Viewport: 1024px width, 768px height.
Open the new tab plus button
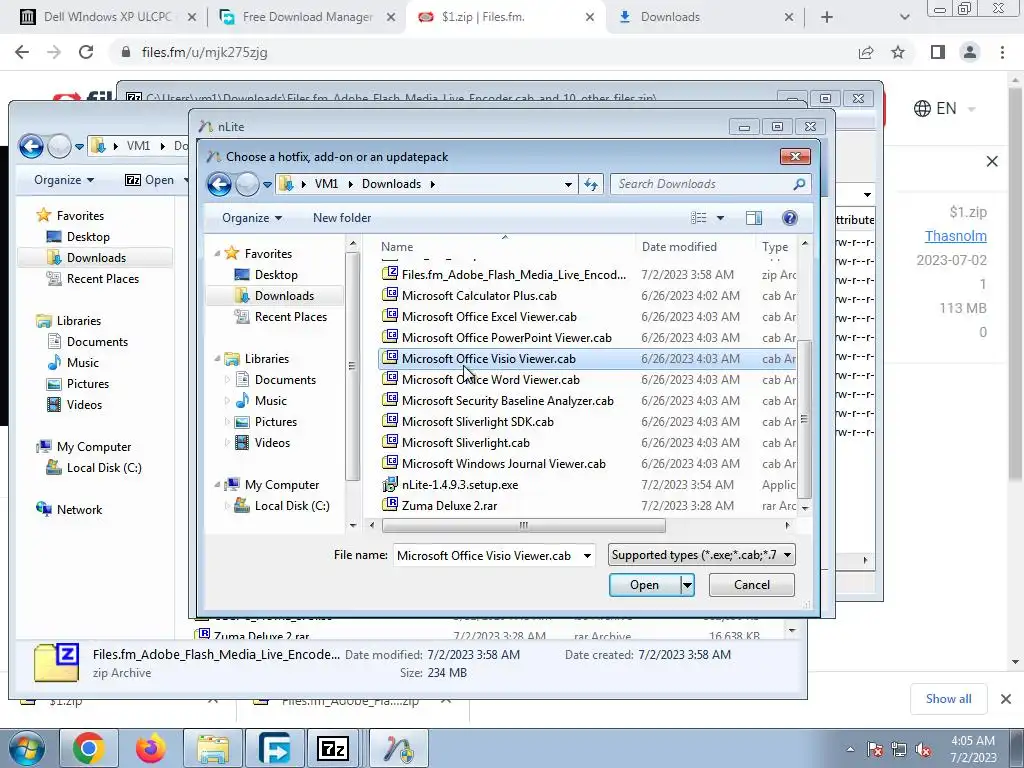coord(827,17)
